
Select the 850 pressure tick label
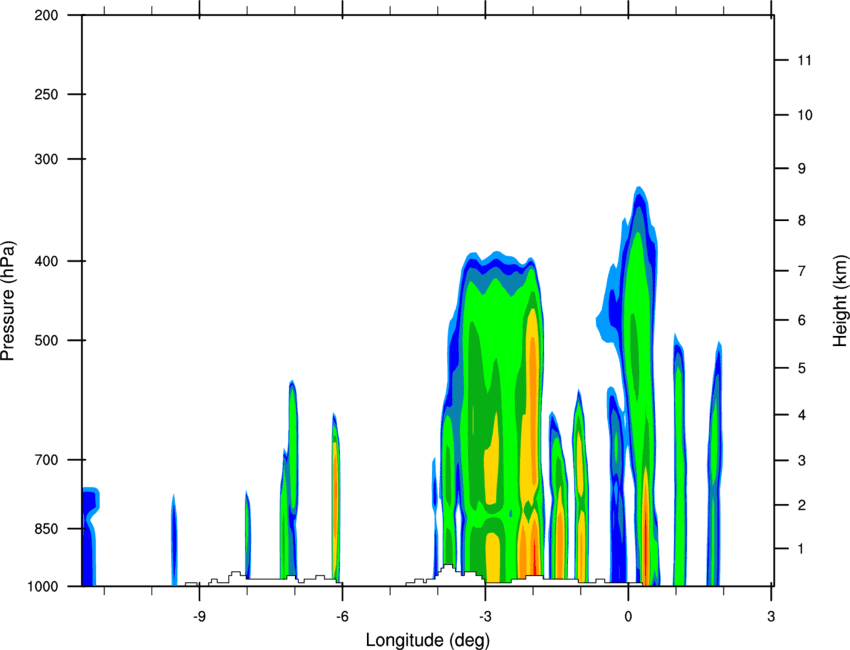point(47,529)
